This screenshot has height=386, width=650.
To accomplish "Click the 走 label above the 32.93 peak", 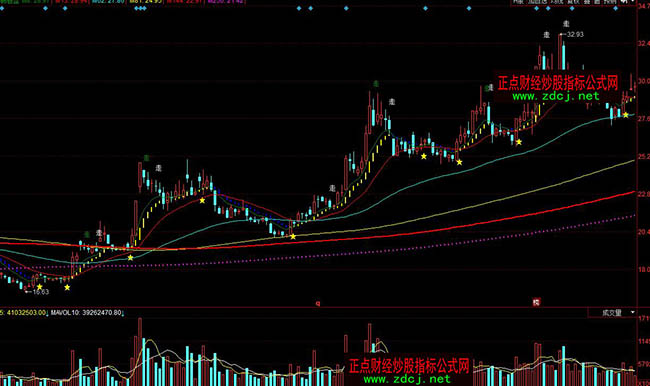I will [x=566, y=24].
